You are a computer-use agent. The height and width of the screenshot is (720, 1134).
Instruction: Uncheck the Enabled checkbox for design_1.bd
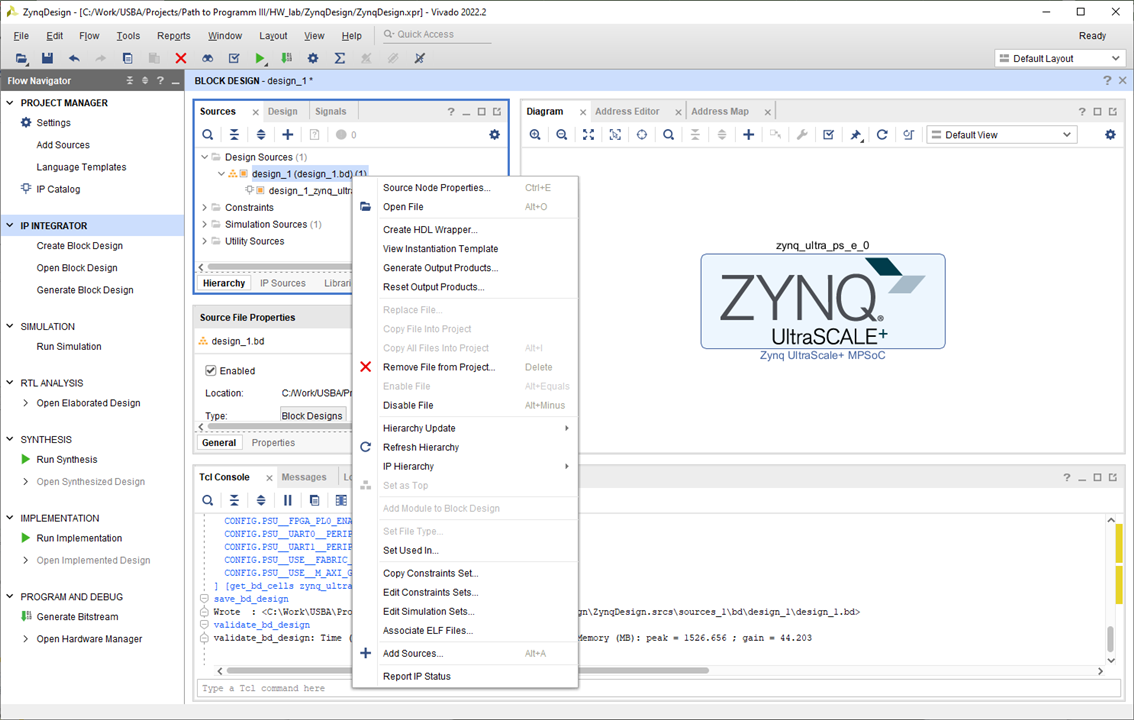[x=211, y=371]
